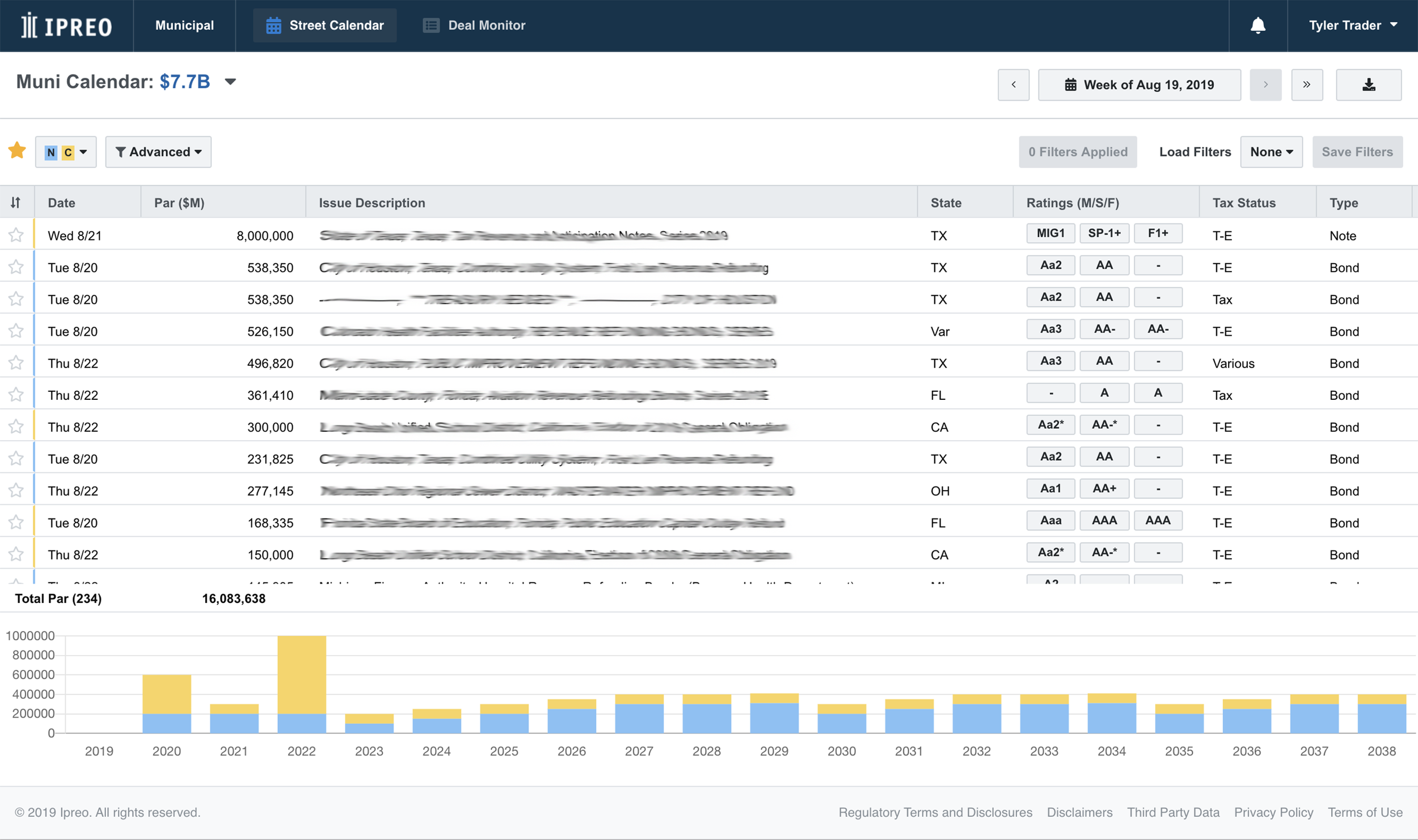
Task: Open the Privacy Policy link
Action: 1273,812
